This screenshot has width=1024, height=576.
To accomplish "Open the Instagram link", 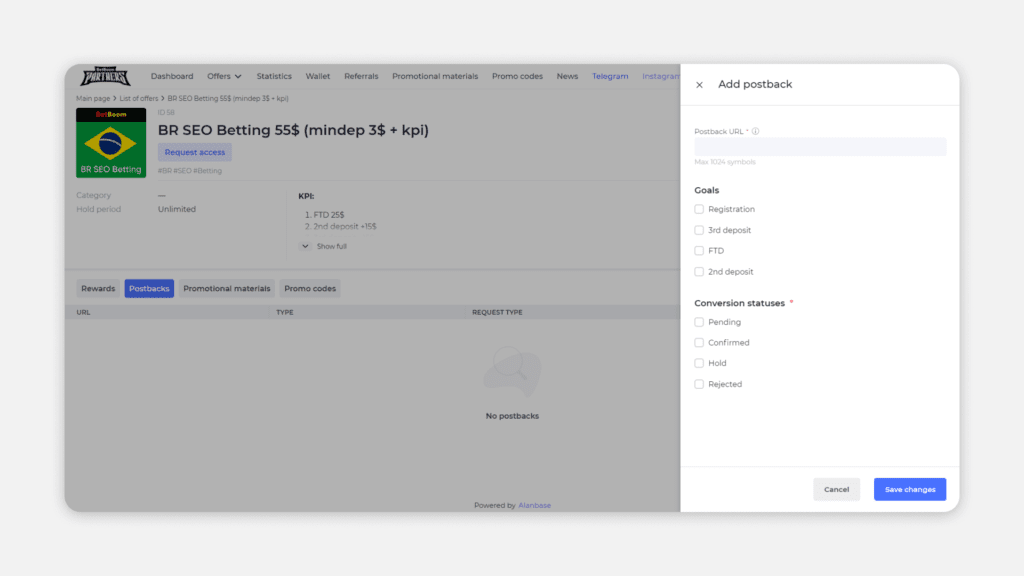I will click(661, 76).
